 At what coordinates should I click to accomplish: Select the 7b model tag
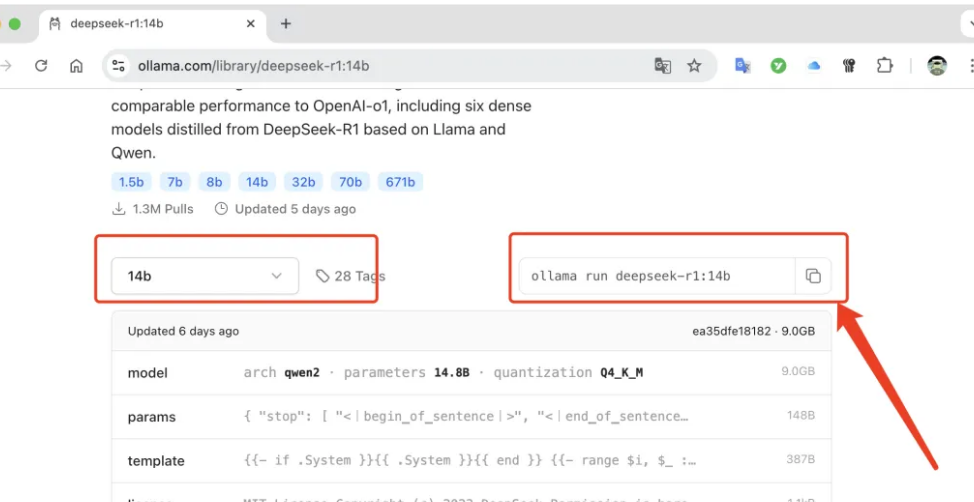tap(175, 182)
